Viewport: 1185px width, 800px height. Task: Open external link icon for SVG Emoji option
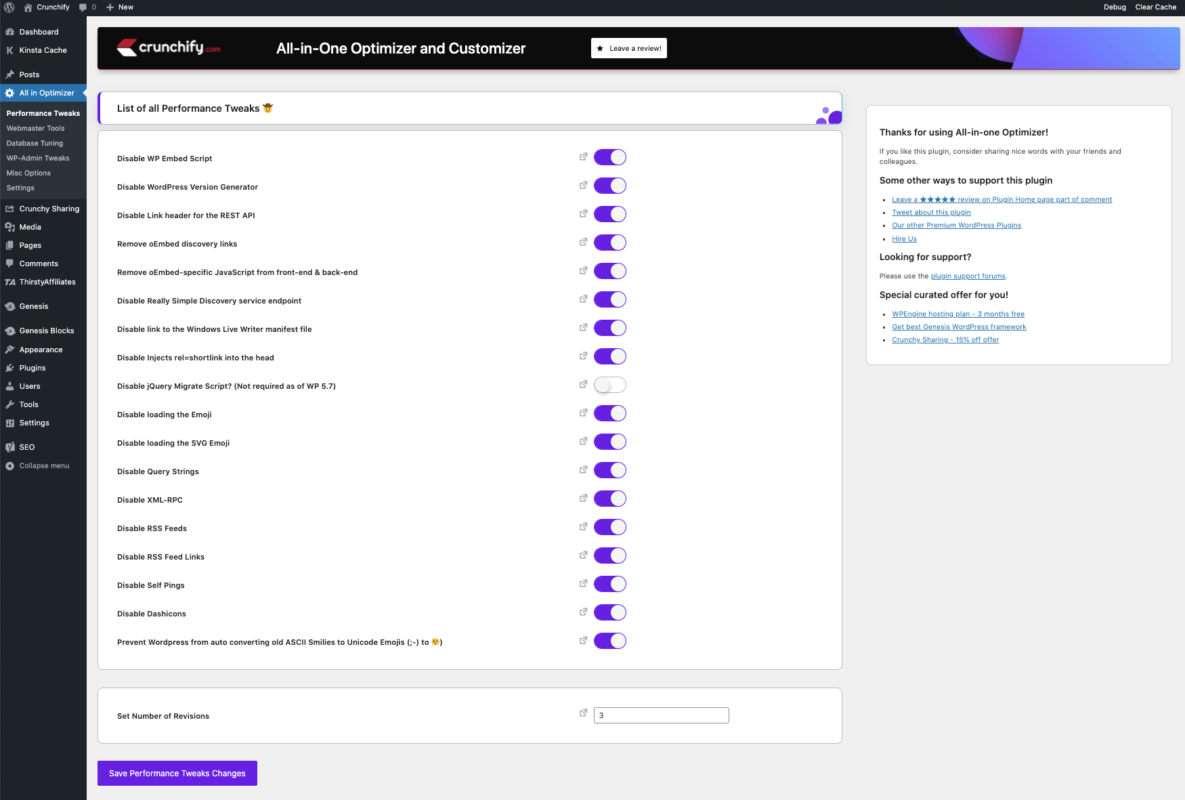[x=583, y=441]
